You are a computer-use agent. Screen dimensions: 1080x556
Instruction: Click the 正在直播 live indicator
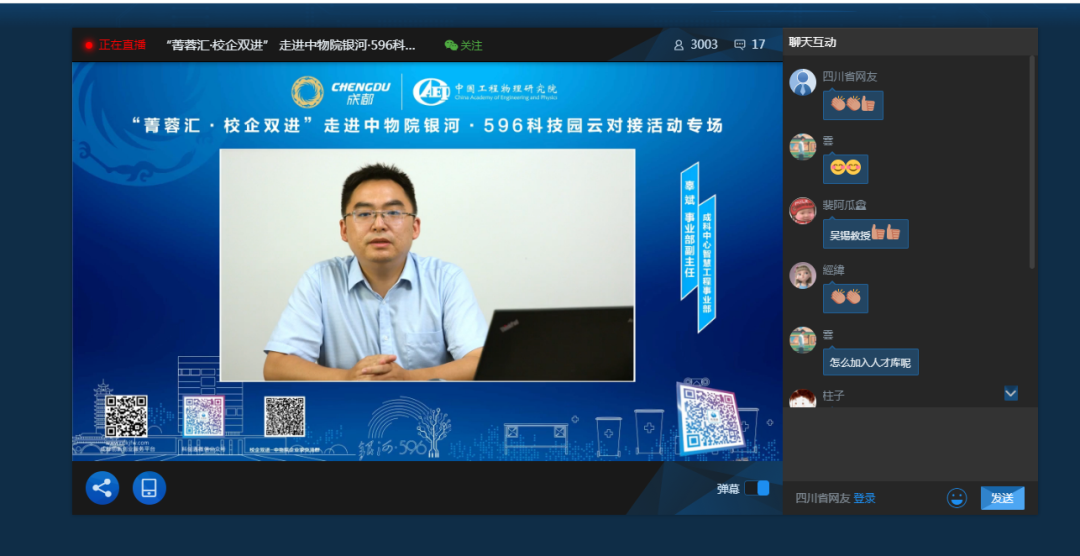pyautogui.click(x=115, y=45)
